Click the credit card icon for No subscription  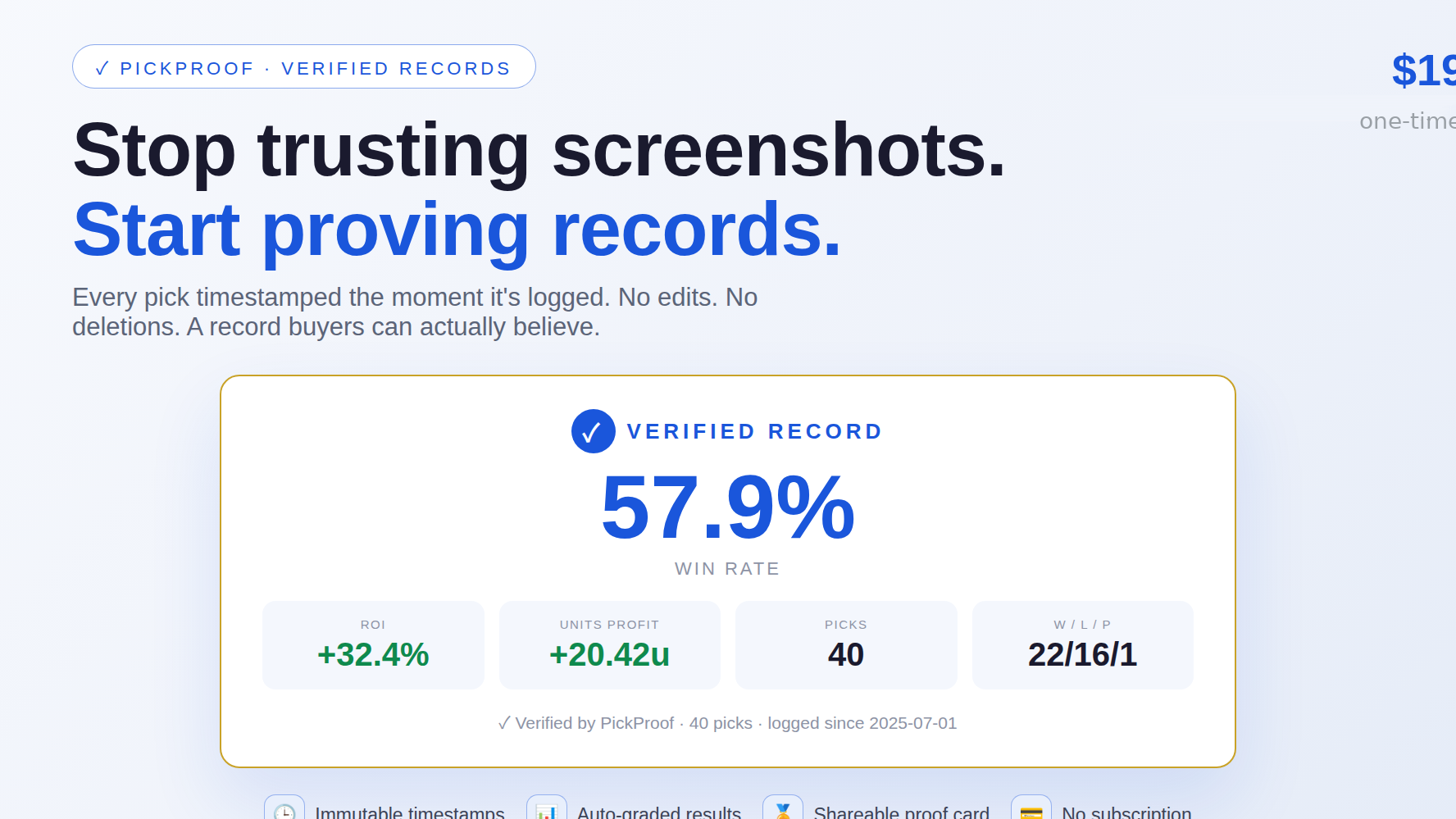click(1031, 808)
